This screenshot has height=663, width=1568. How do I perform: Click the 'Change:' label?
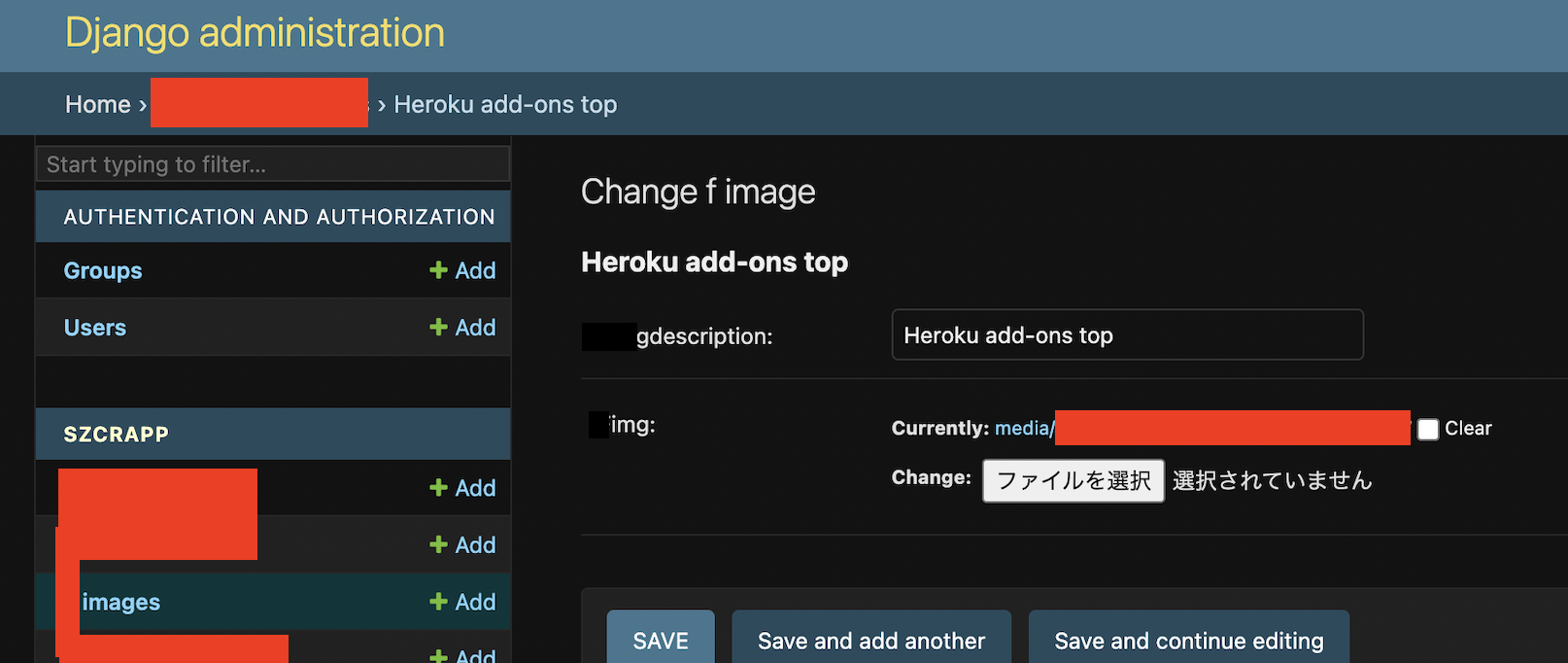tap(932, 477)
